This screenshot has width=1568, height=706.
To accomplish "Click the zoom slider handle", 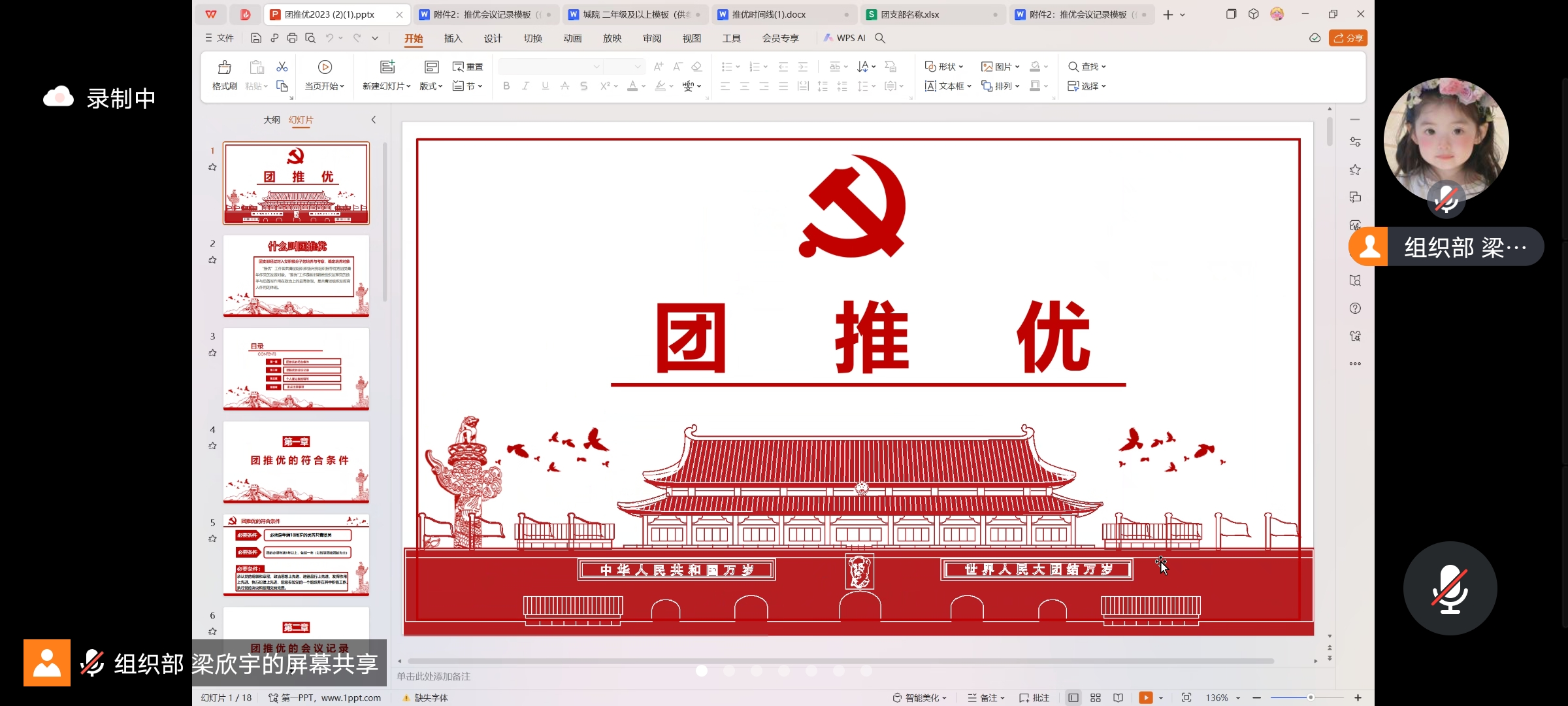I will coord(1310,698).
